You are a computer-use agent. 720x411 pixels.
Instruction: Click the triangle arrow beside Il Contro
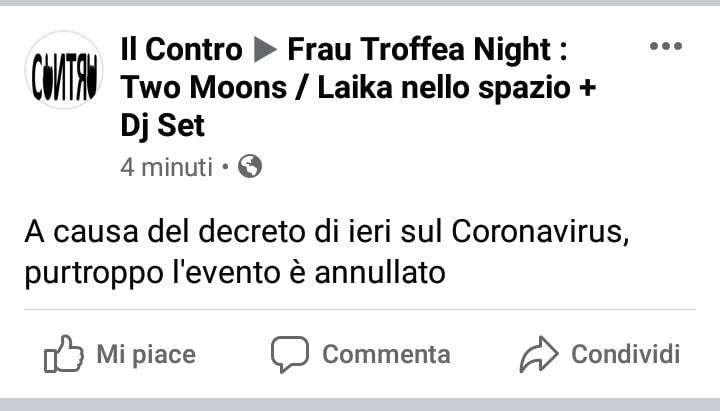click(x=265, y=49)
